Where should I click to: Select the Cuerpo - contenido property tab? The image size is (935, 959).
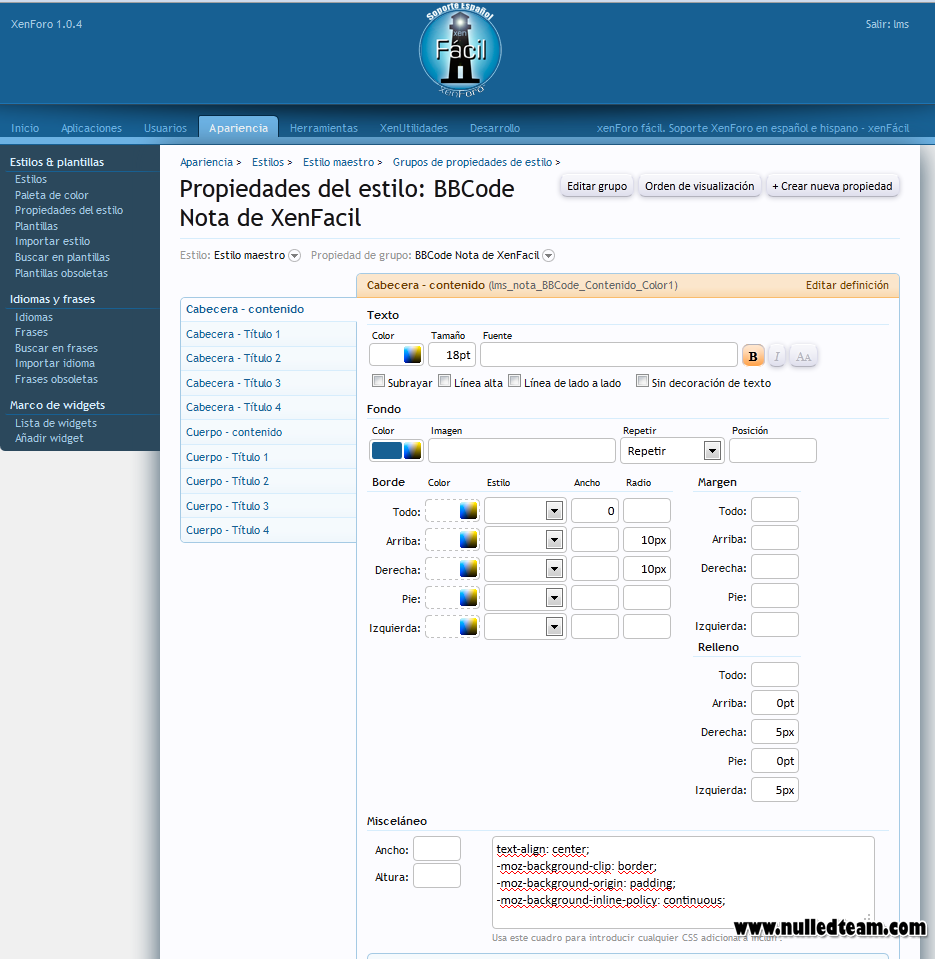(x=268, y=432)
